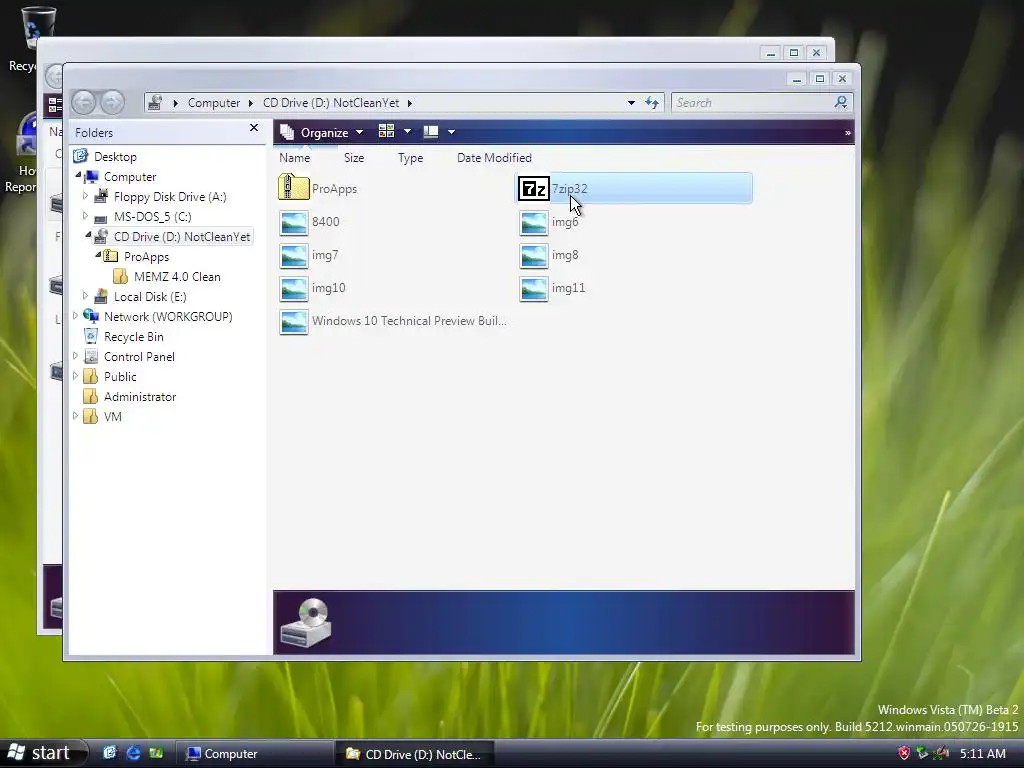Select the img10 image file icon
This screenshot has height=768, width=1024.
tap(294, 288)
